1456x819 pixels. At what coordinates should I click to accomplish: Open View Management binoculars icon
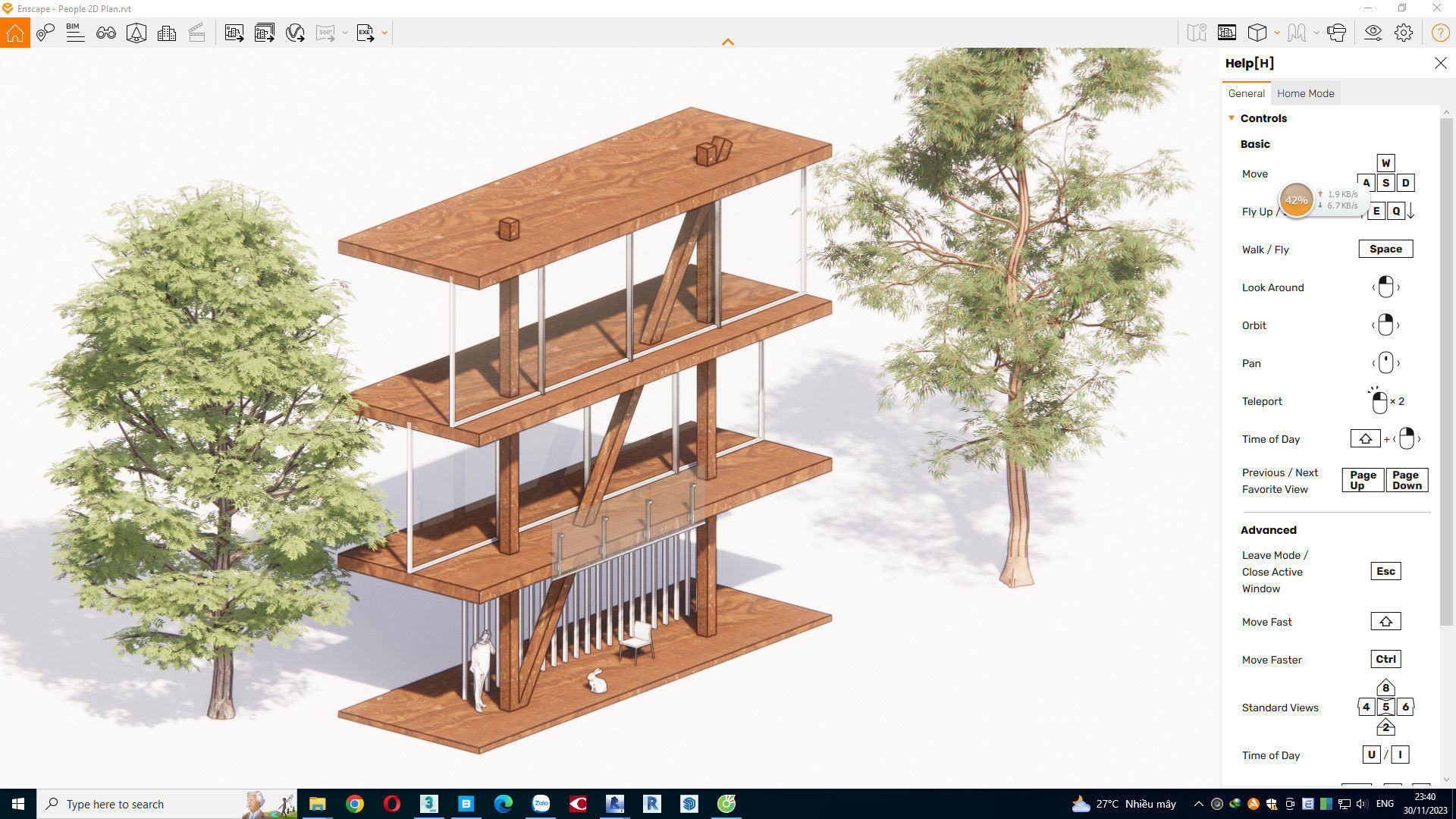(106, 33)
